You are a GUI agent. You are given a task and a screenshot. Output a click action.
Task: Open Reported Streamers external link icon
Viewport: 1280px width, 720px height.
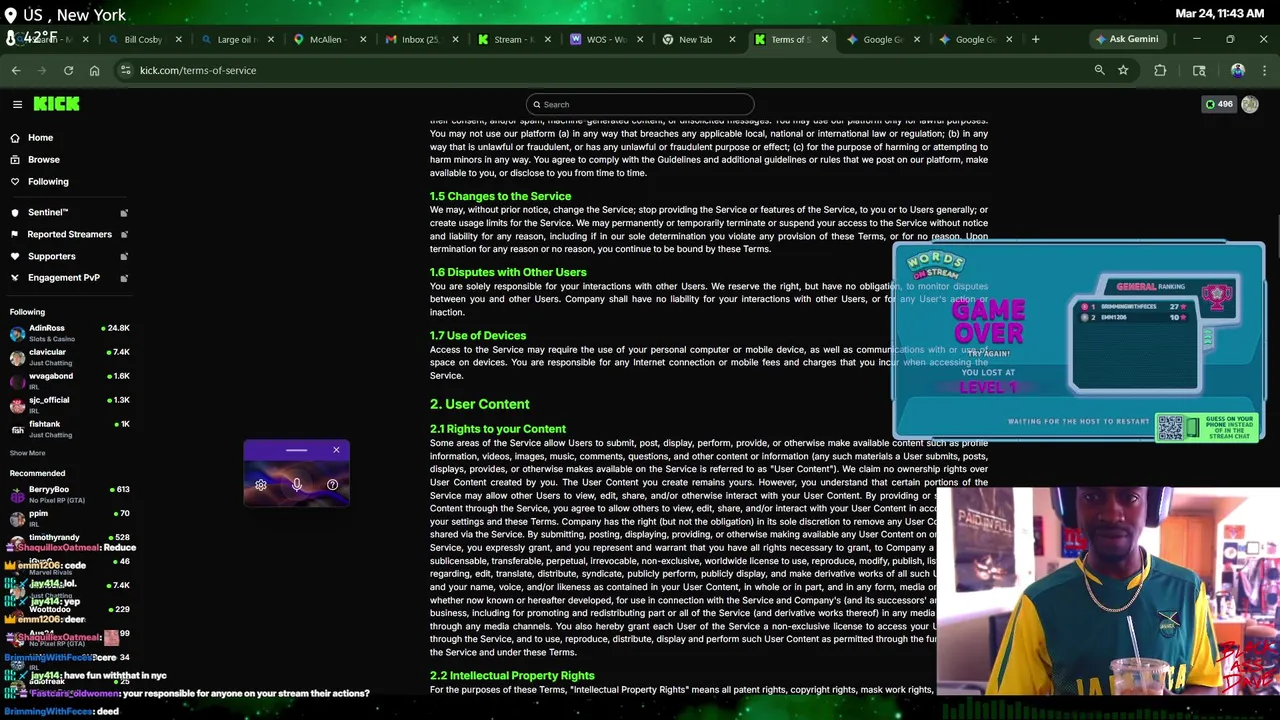tap(124, 235)
